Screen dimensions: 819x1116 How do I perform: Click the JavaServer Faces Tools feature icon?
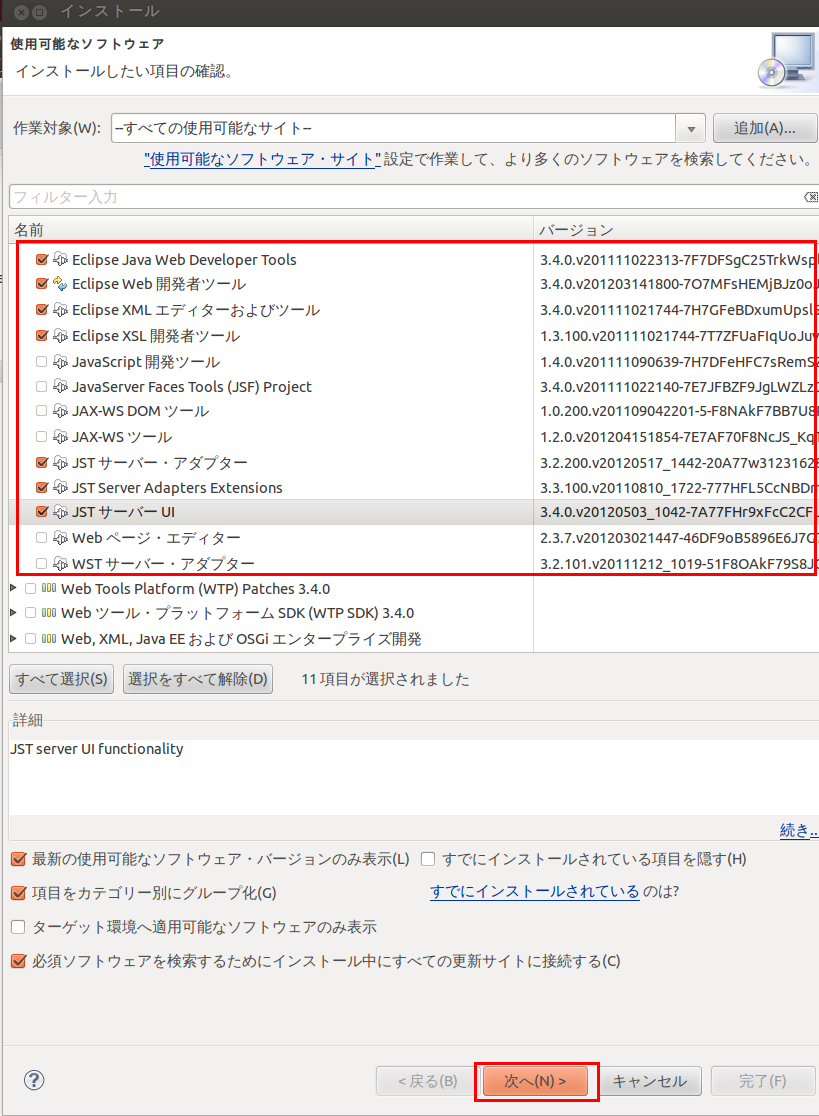click(x=60, y=386)
